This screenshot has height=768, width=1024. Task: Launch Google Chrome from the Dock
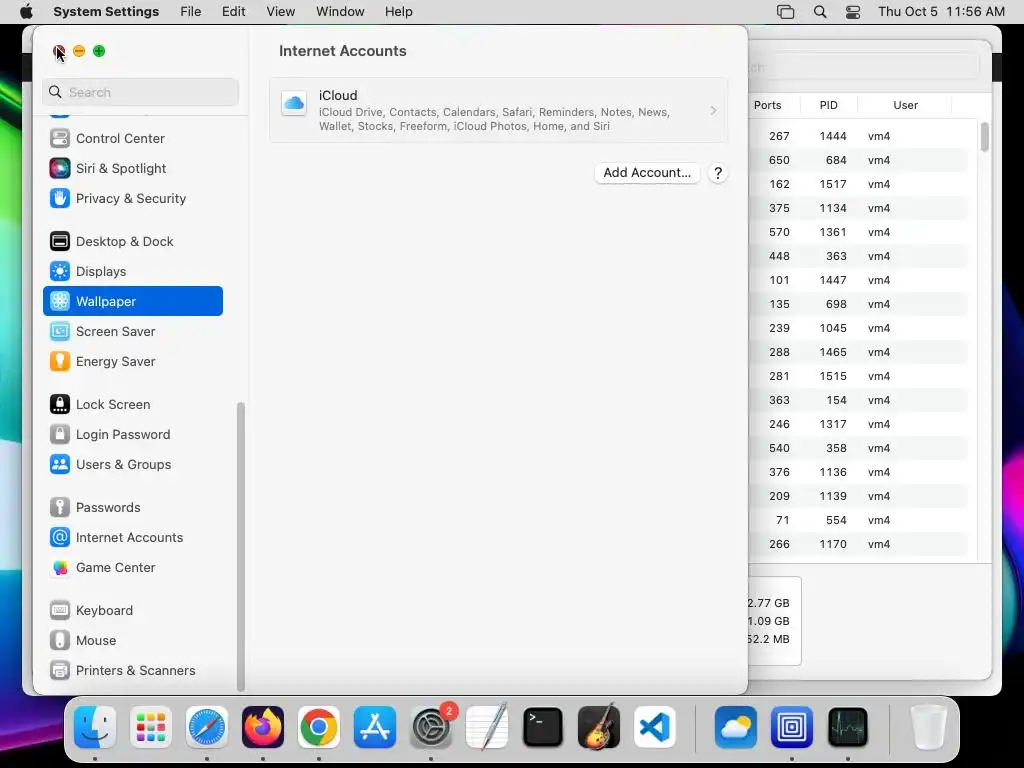(x=319, y=727)
